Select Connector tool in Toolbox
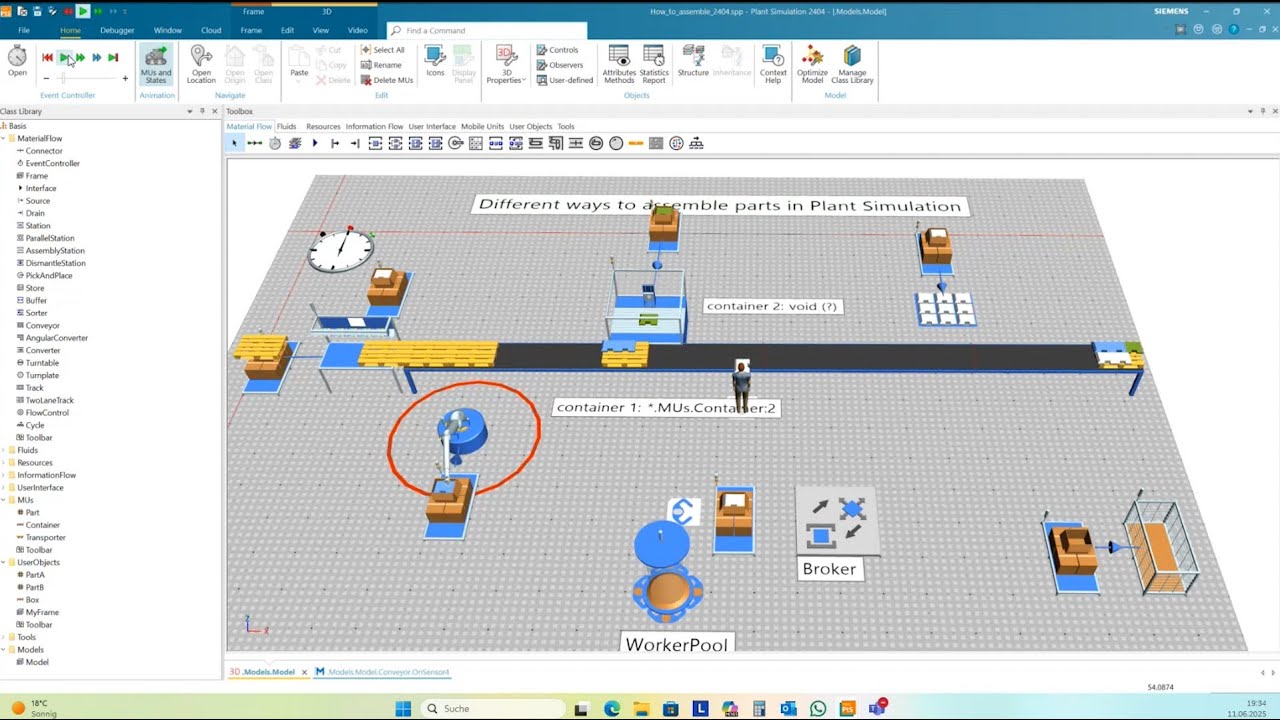Viewport: 1280px width, 720px height. (254, 144)
